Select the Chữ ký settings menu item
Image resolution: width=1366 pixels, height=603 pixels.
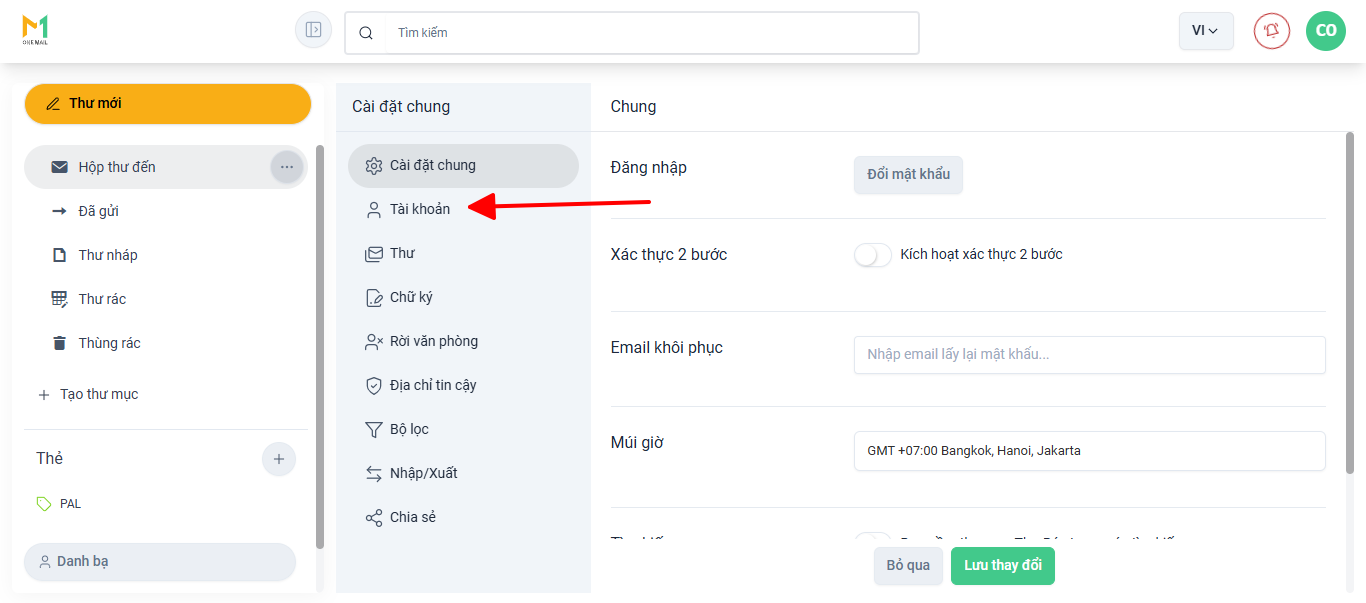click(411, 297)
